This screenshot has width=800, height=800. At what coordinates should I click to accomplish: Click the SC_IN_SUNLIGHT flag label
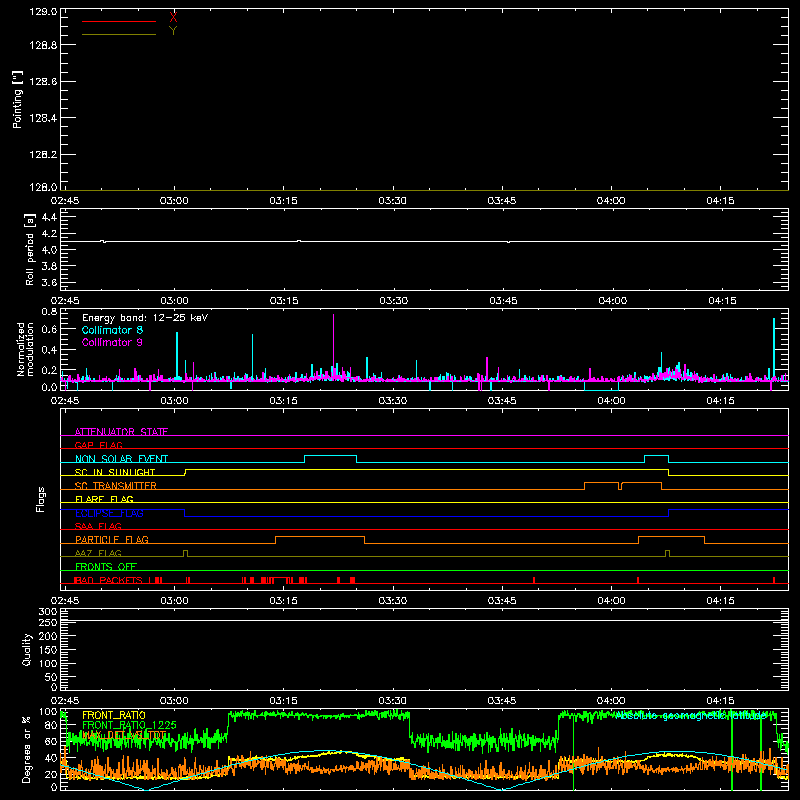coord(115,472)
